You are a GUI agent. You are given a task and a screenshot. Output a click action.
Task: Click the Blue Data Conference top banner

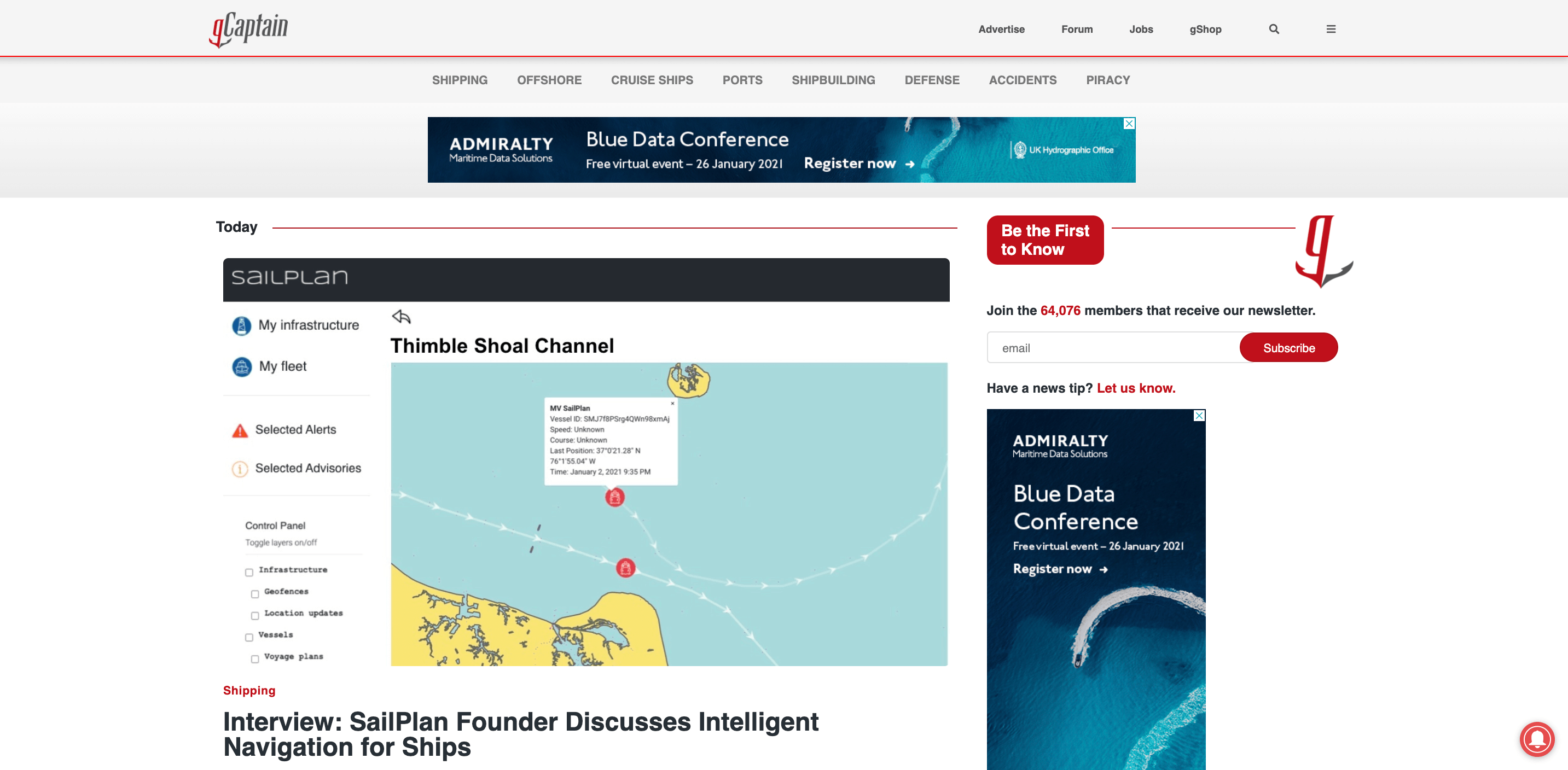pos(781,150)
